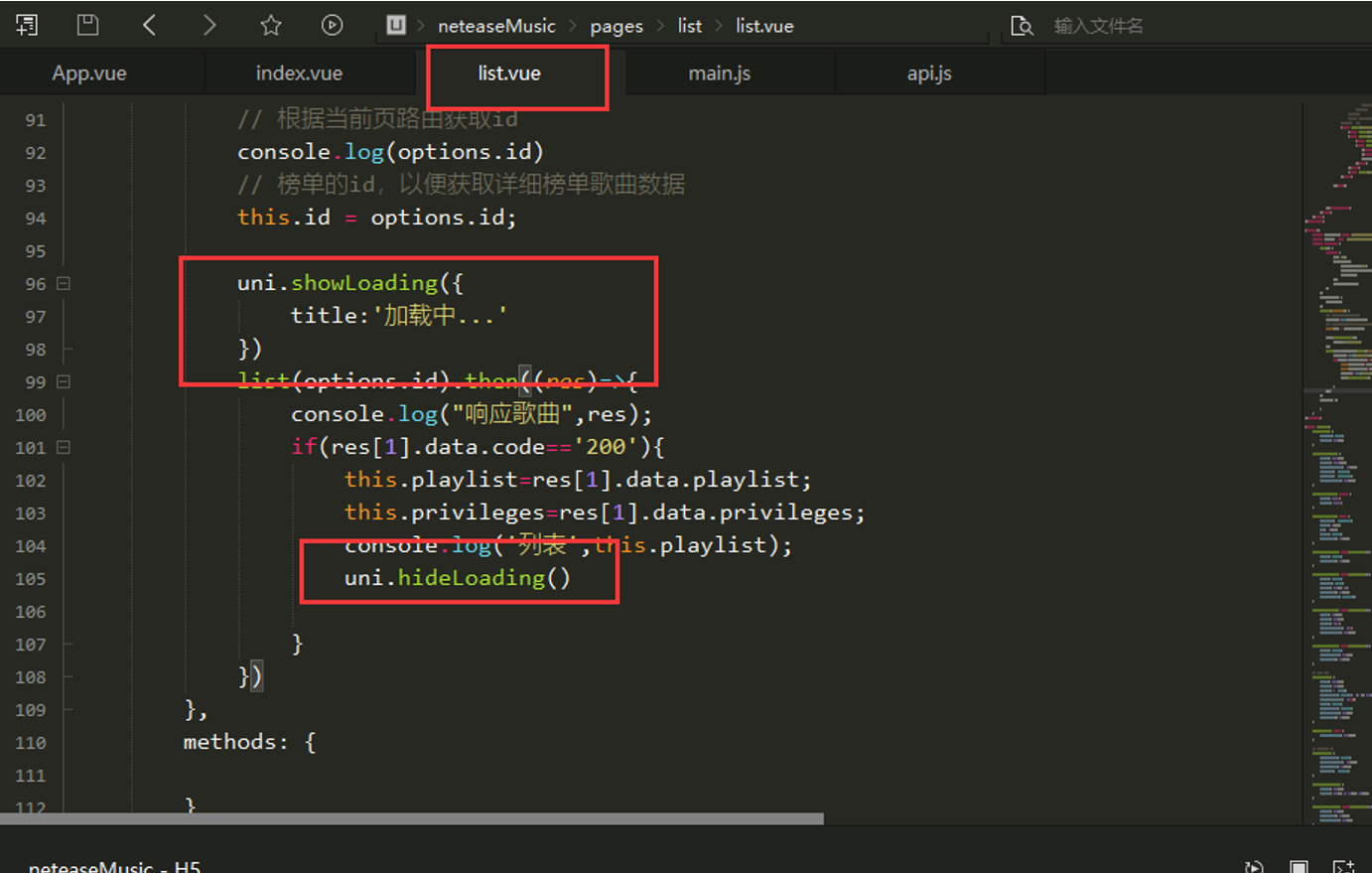Open a new terminal with the console icon
Image resolution: width=1372 pixels, height=873 pixels.
coord(1343,867)
